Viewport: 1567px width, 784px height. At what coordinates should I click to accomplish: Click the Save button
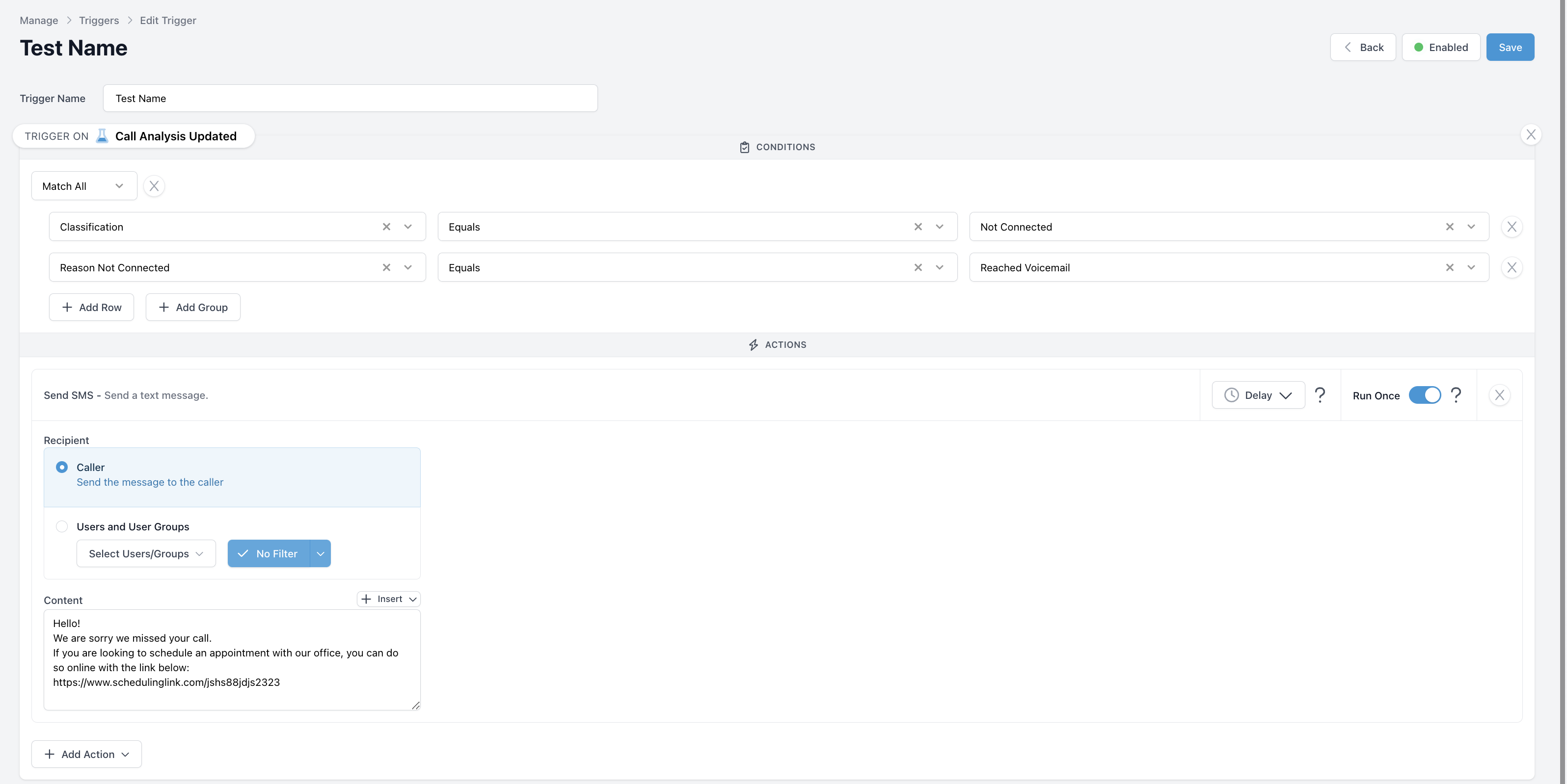point(1510,48)
